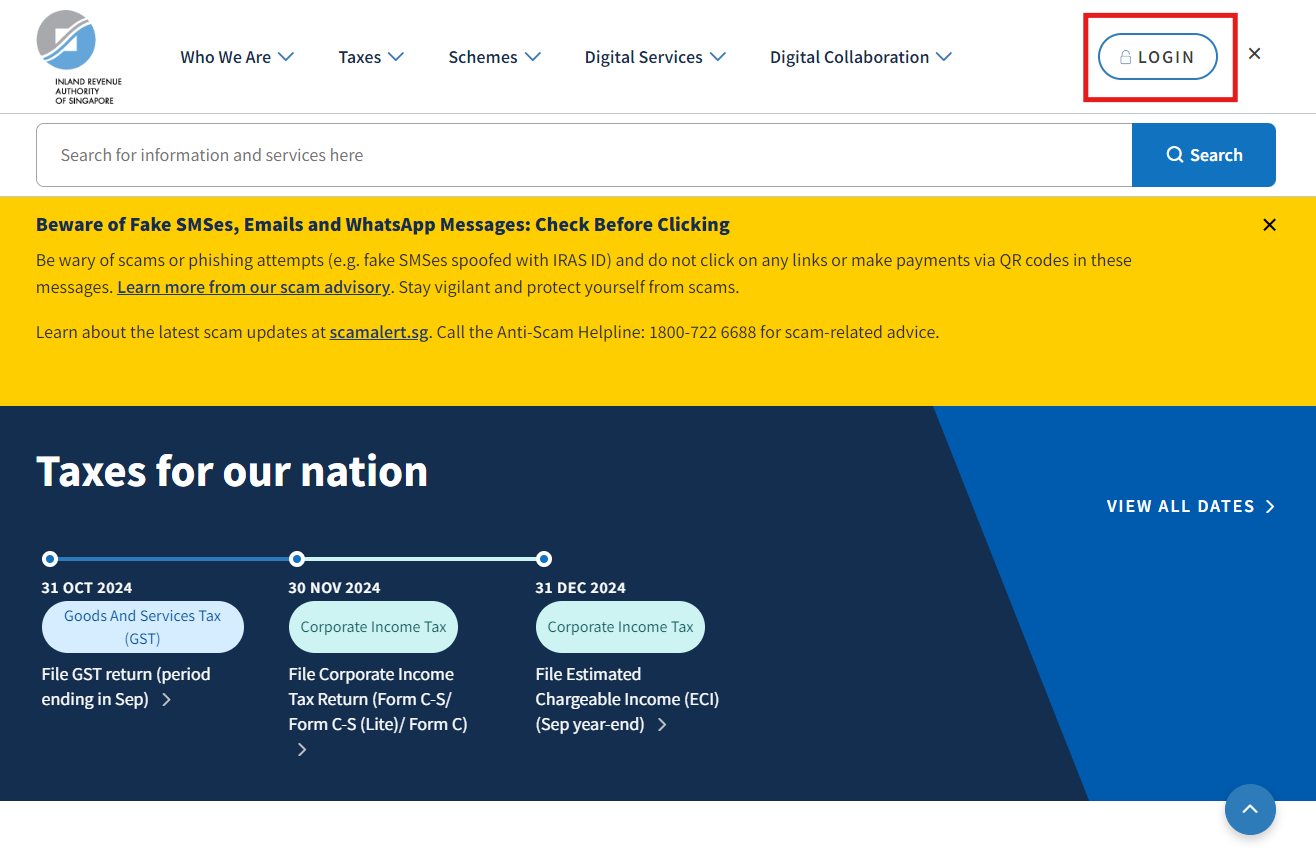Expand the Schemes dropdown

[x=494, y=57]
